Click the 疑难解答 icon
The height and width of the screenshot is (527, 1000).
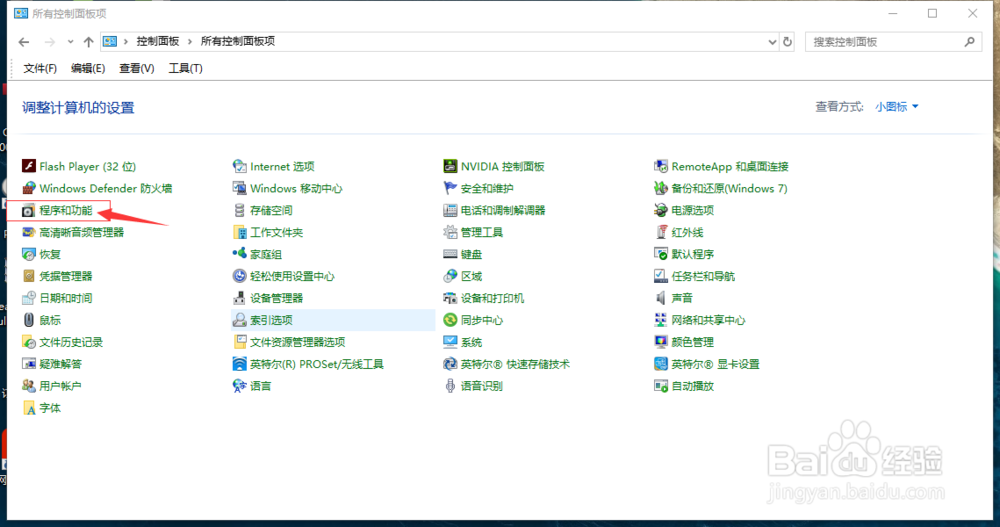click(x=29, y=364)
